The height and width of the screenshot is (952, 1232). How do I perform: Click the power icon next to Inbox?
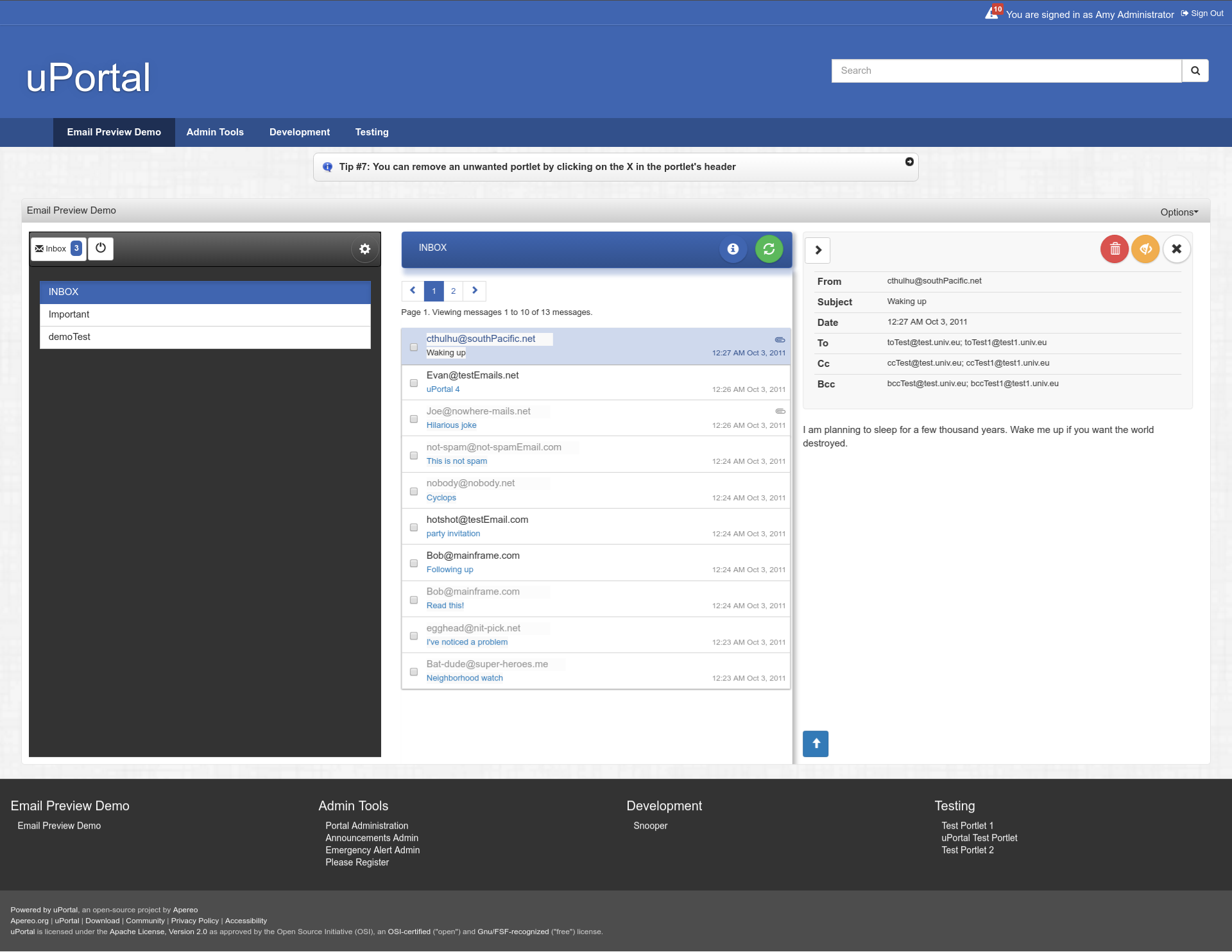tap(100, 248)
